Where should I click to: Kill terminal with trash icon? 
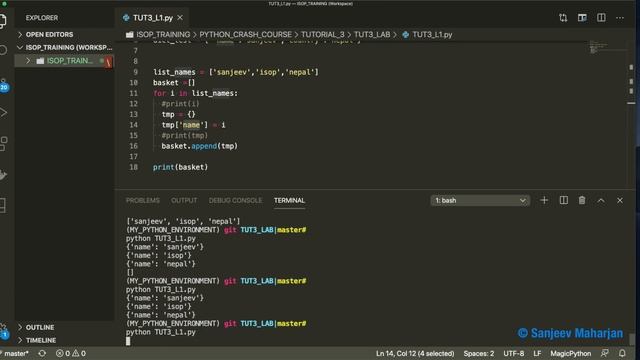pos(582,200)
